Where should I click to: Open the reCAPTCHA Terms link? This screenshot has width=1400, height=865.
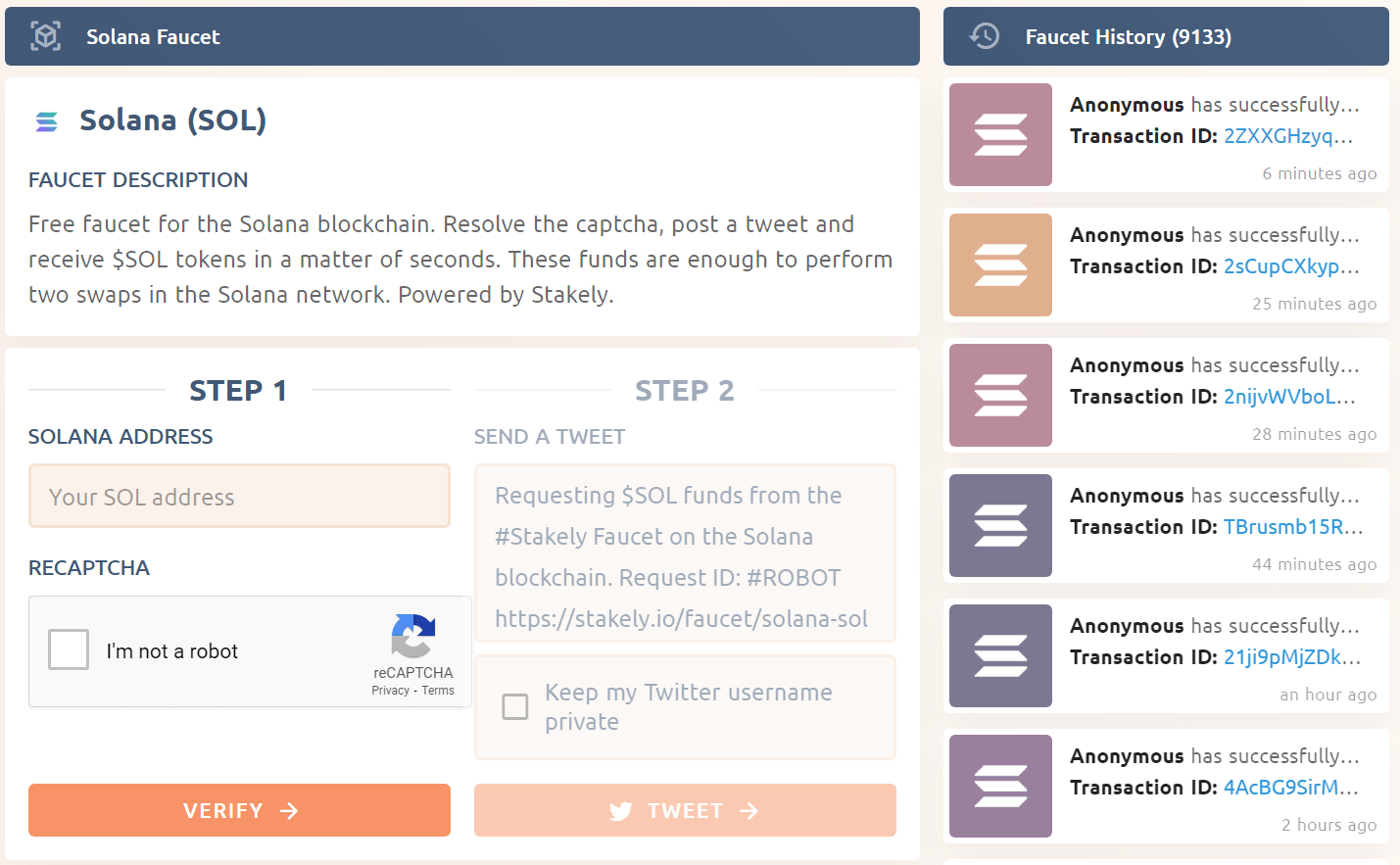coord(438,691)
